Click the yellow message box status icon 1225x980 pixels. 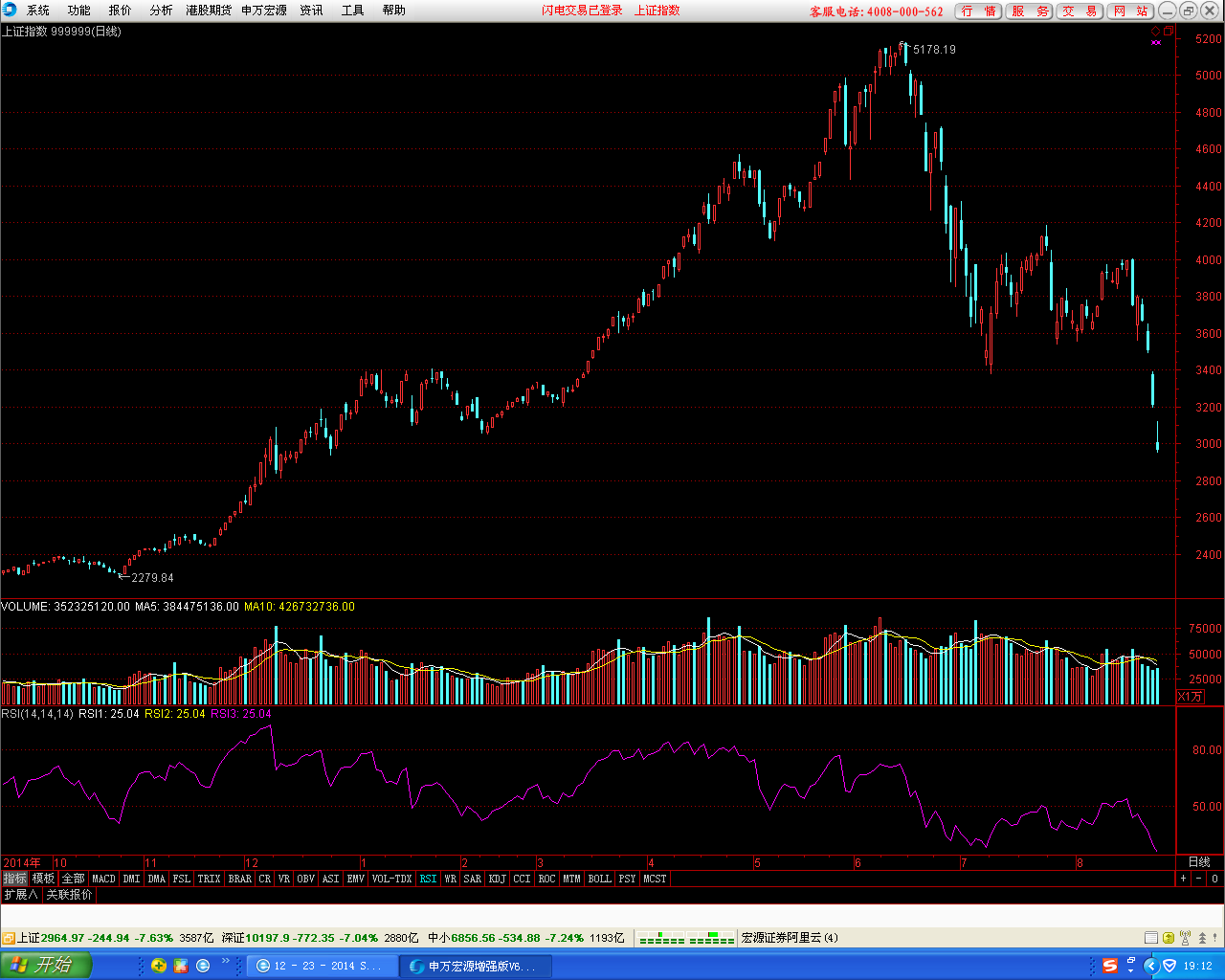coord(1169,938)
